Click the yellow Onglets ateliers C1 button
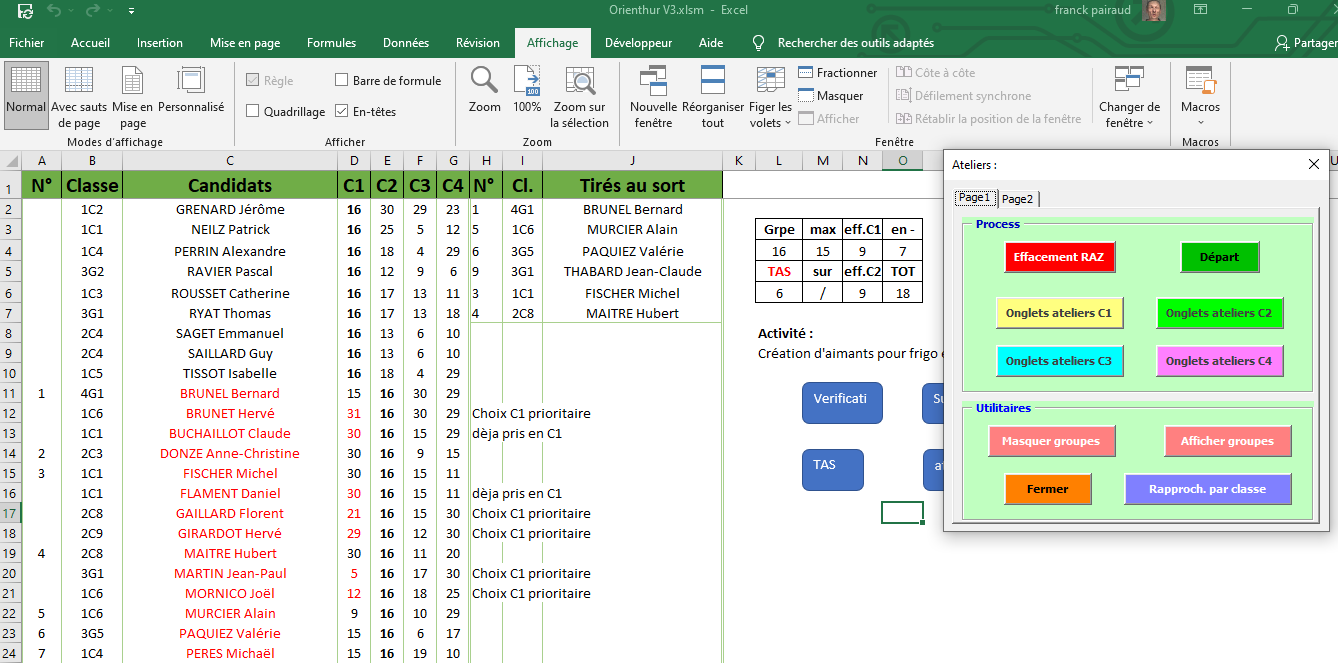The width and height of the screenshot is (1338, 663). (x=1059, y=313)
